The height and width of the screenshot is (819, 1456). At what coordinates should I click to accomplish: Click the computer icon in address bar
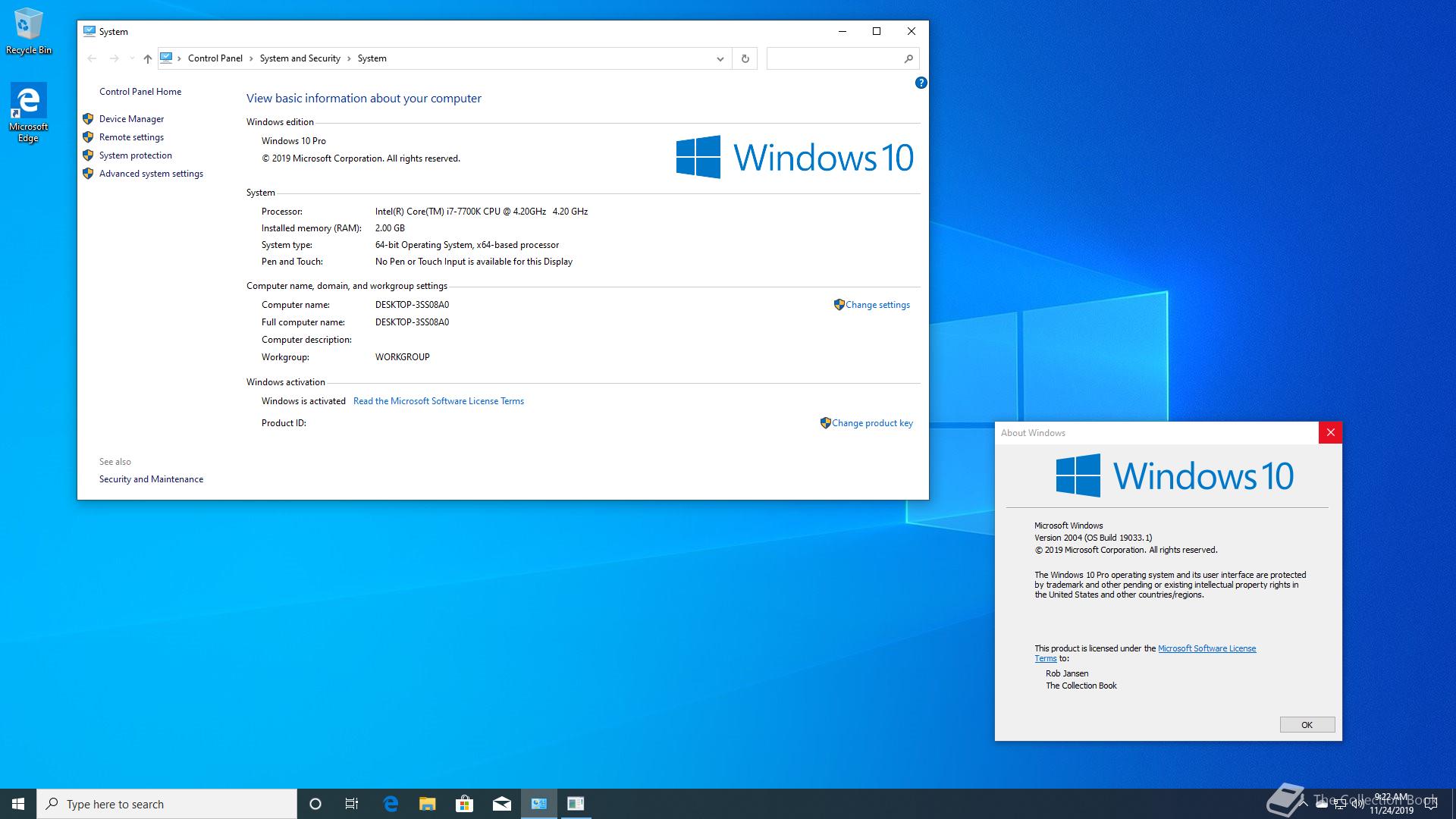[x=166, y=58]
